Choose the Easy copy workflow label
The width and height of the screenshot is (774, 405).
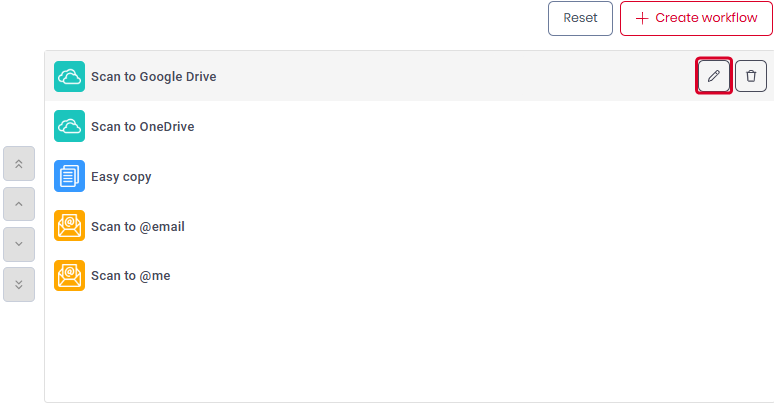pyautogui.click(x=121, y=177)
